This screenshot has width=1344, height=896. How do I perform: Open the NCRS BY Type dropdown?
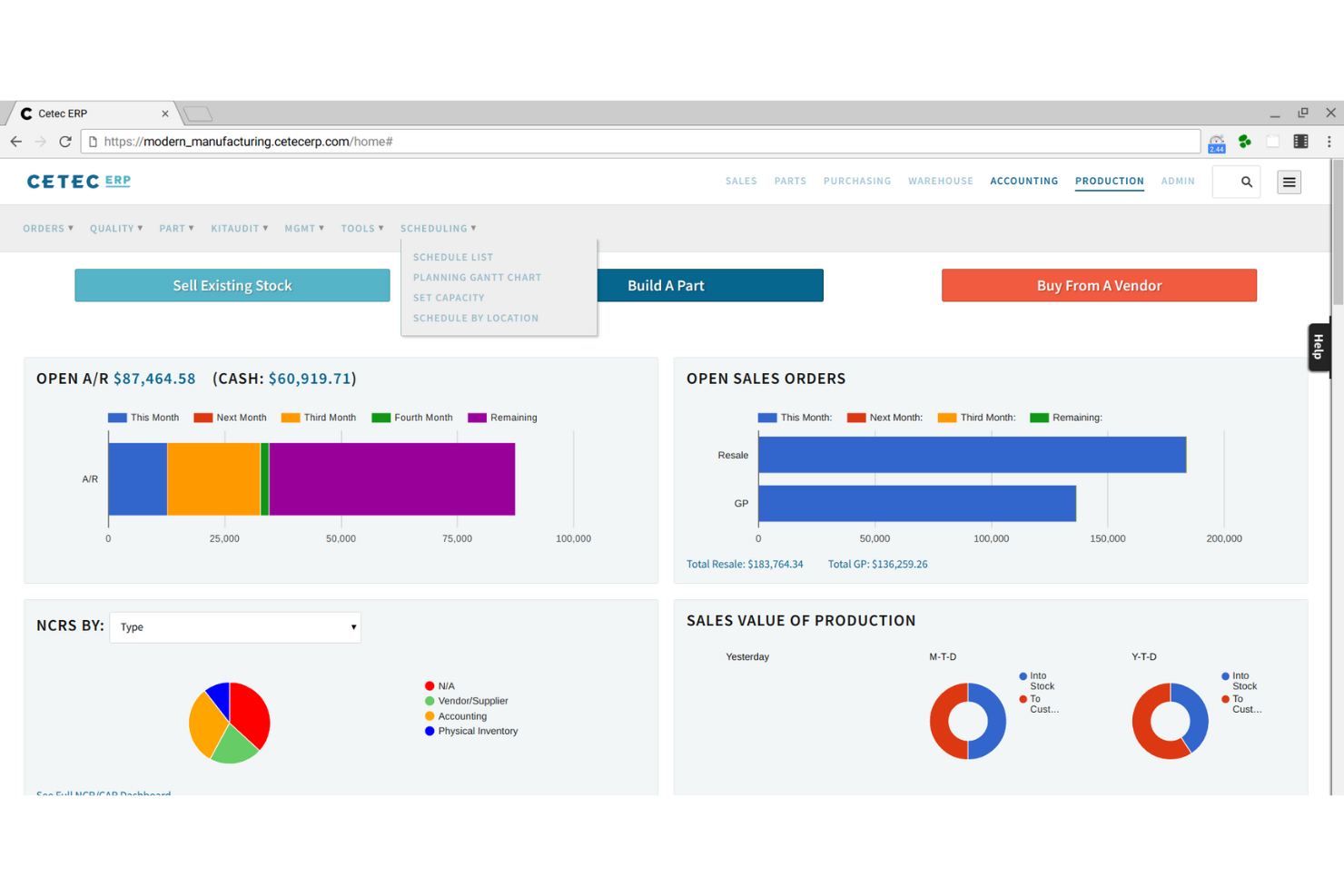pyautogui.click(x=235, y=627)
